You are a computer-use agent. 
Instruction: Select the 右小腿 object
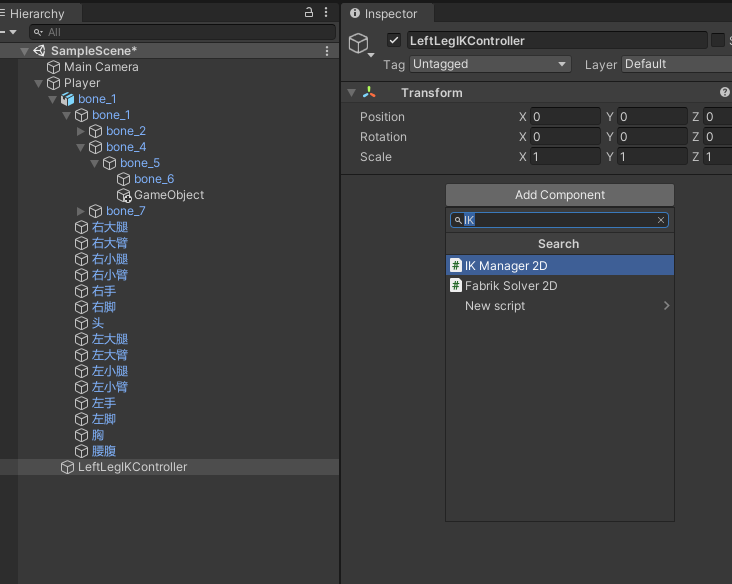110,259
